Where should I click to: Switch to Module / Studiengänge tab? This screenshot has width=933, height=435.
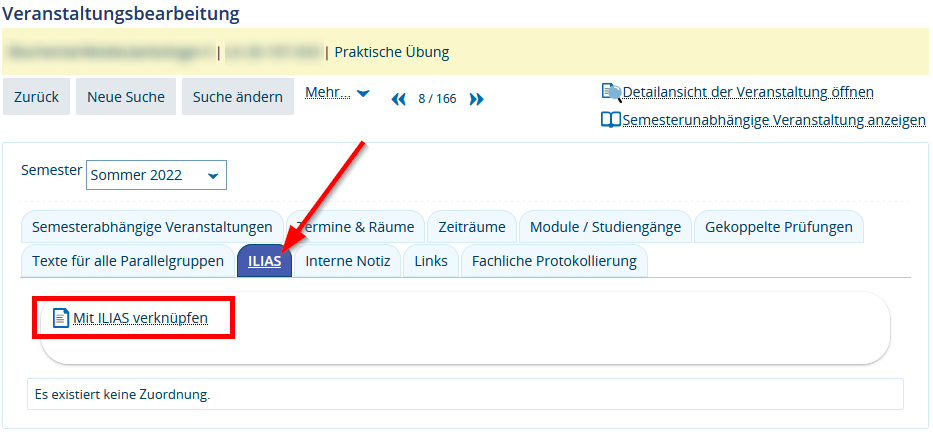click(605, 227)
